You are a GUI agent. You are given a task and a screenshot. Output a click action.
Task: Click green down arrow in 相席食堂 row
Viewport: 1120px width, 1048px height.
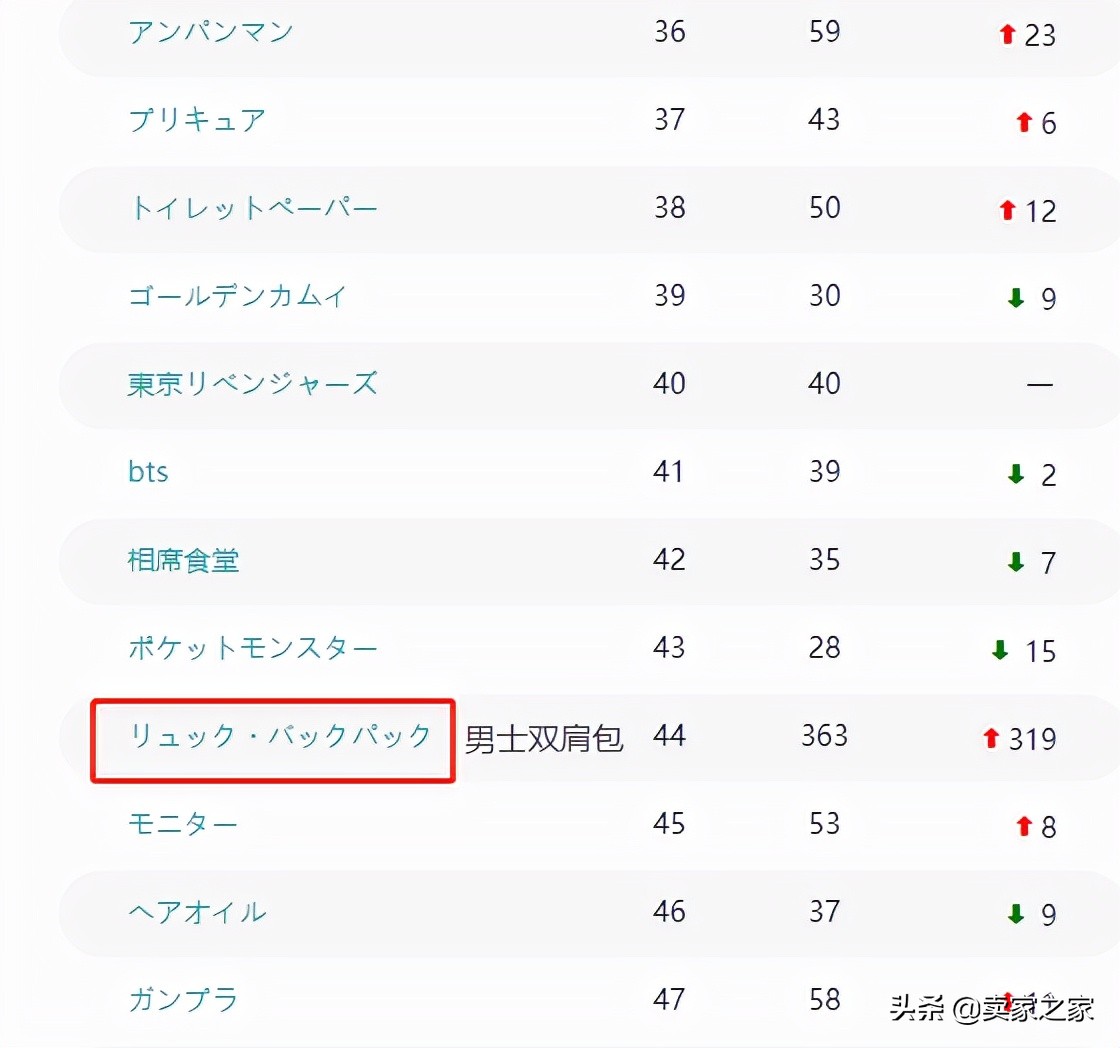pyautogui.click(x=1016, y=562)
